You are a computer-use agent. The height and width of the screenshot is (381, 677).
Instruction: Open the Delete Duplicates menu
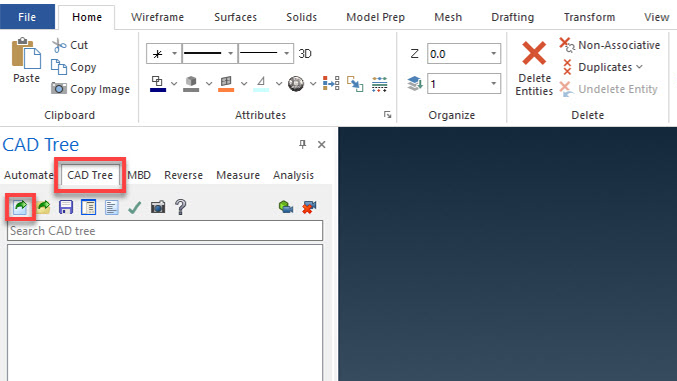tap(602, 67)
